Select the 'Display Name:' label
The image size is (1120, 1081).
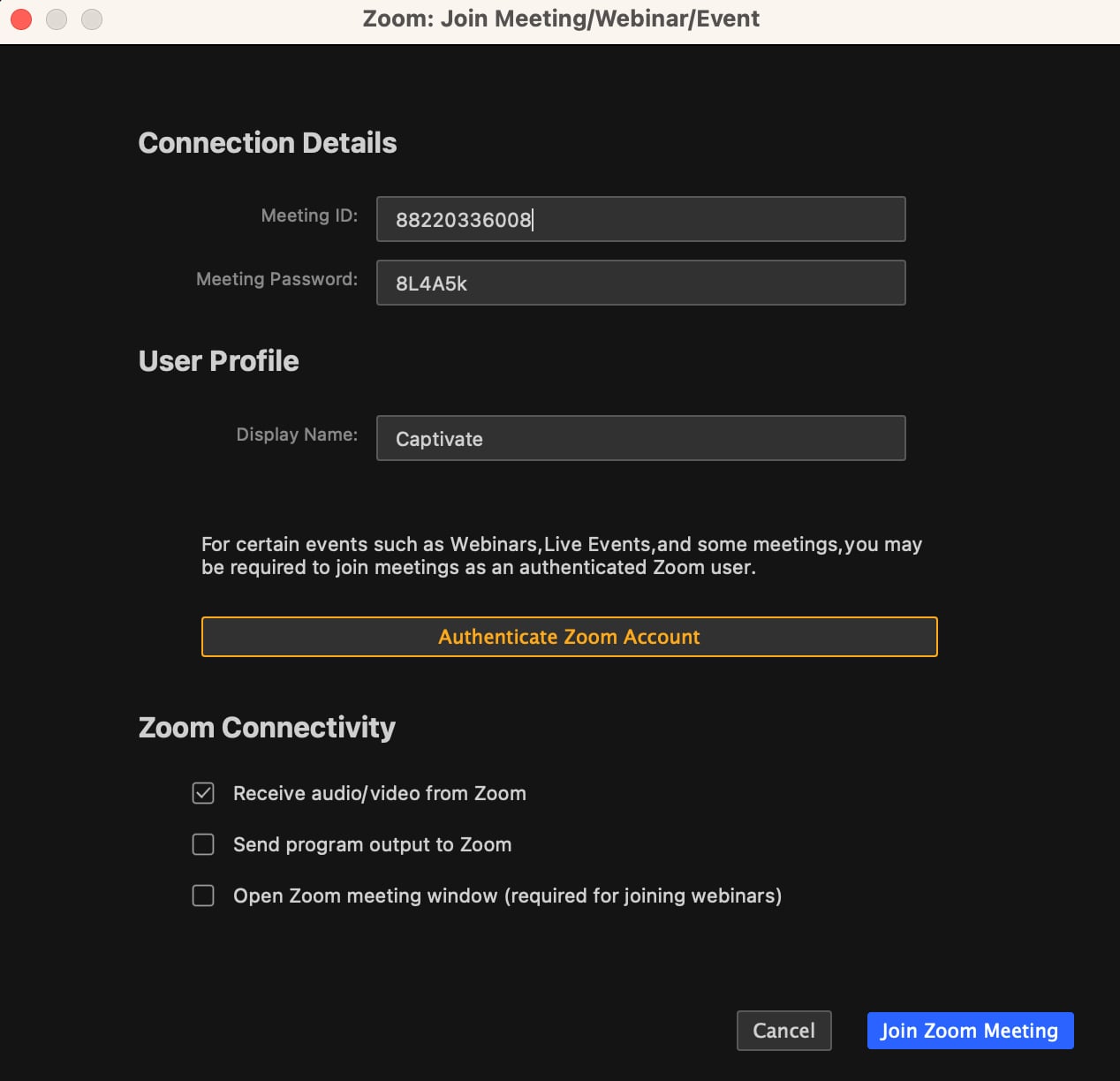click(x=297, y=435)
